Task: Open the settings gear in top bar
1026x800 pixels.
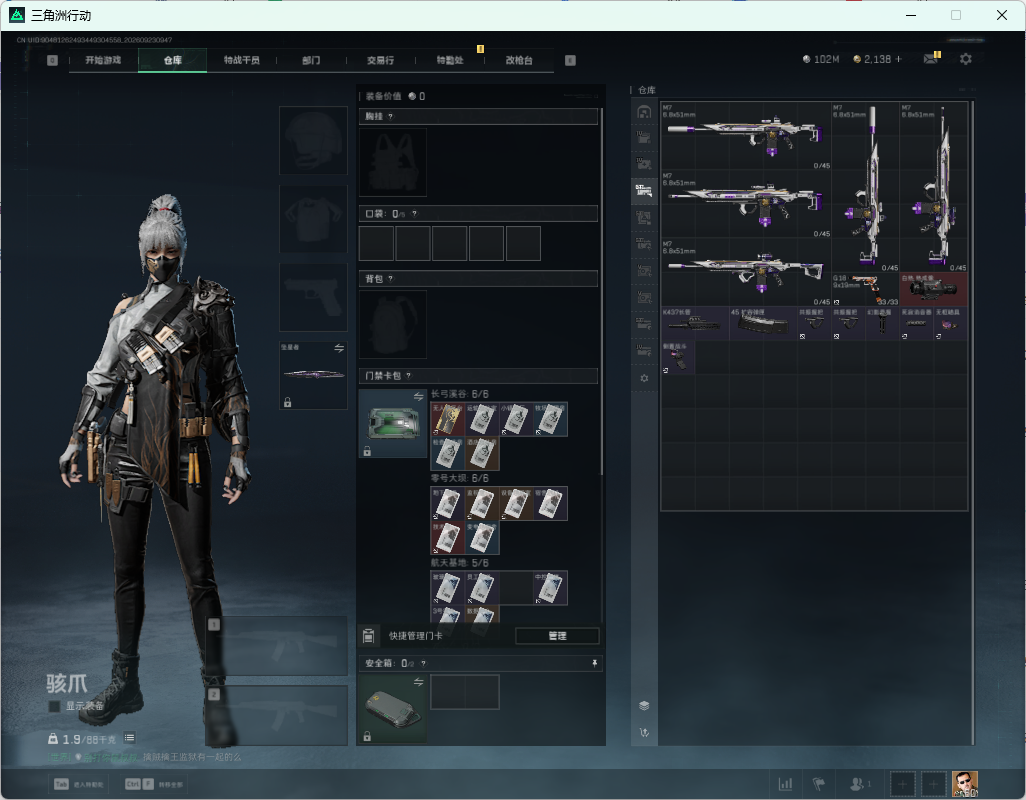Action: click(966, 59)
